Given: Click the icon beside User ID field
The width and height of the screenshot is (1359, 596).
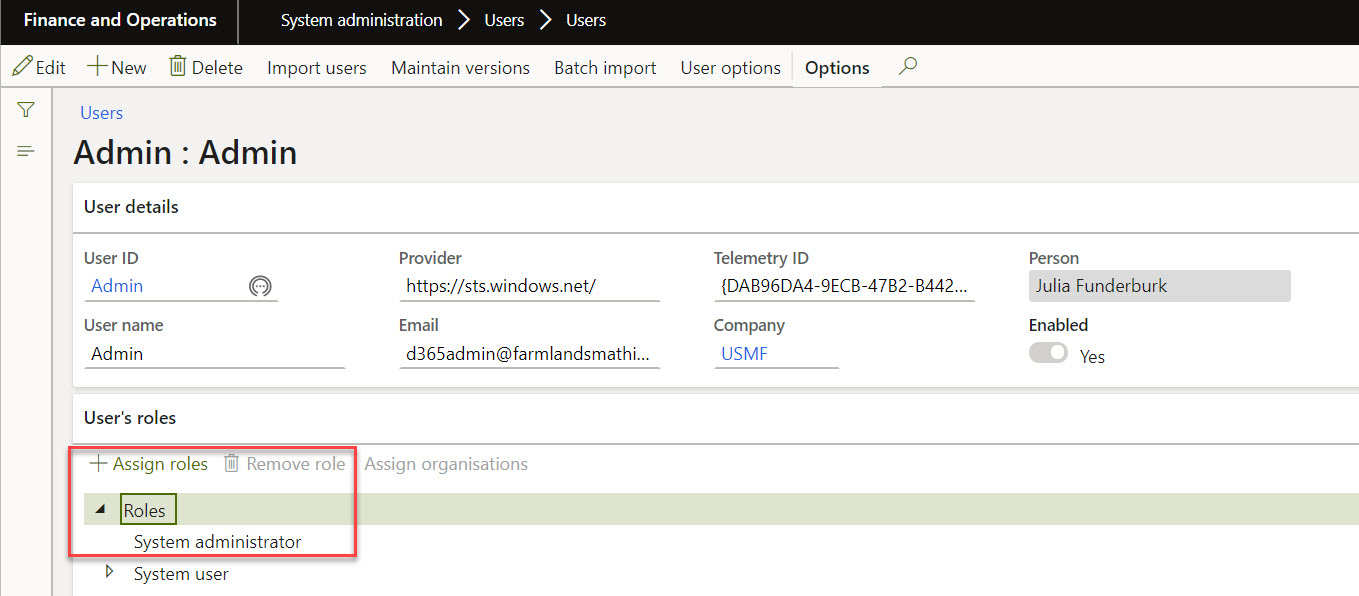Looking at the screenshot, I should pyautogui.click(x=260, y=287).
